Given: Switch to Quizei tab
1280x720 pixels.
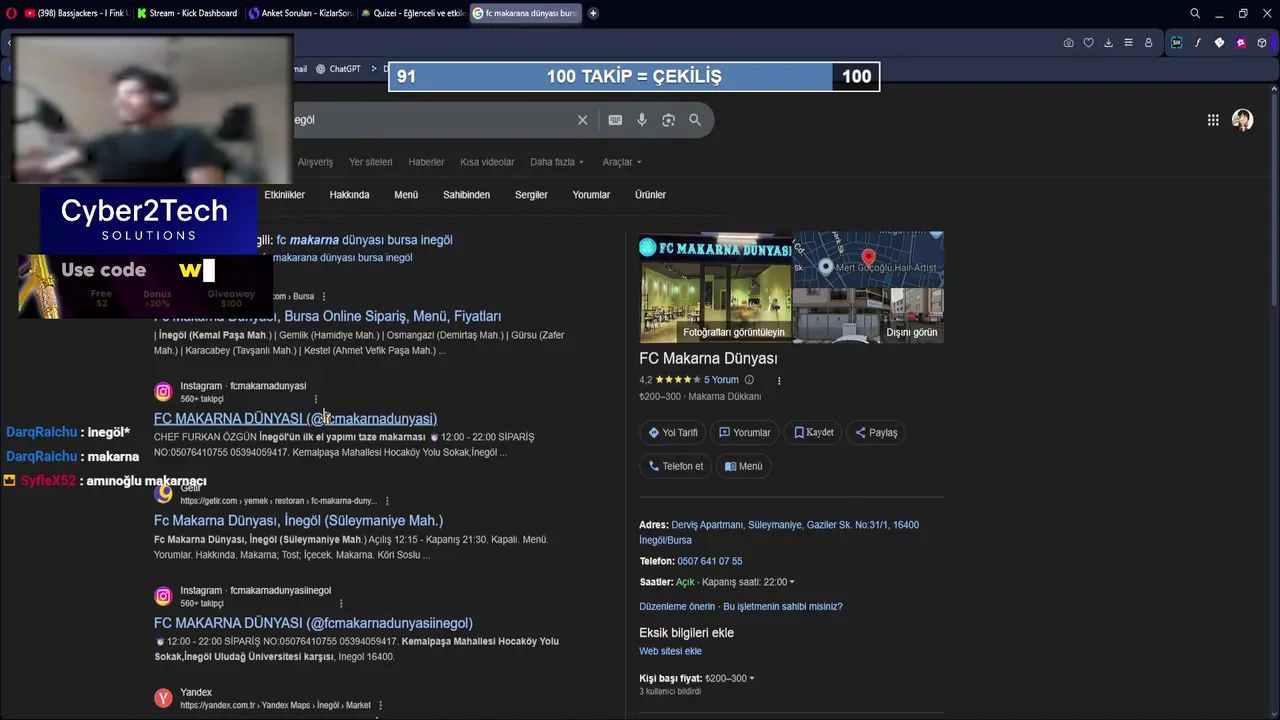Looking at the screenshot, I should (x=412, y=13).
